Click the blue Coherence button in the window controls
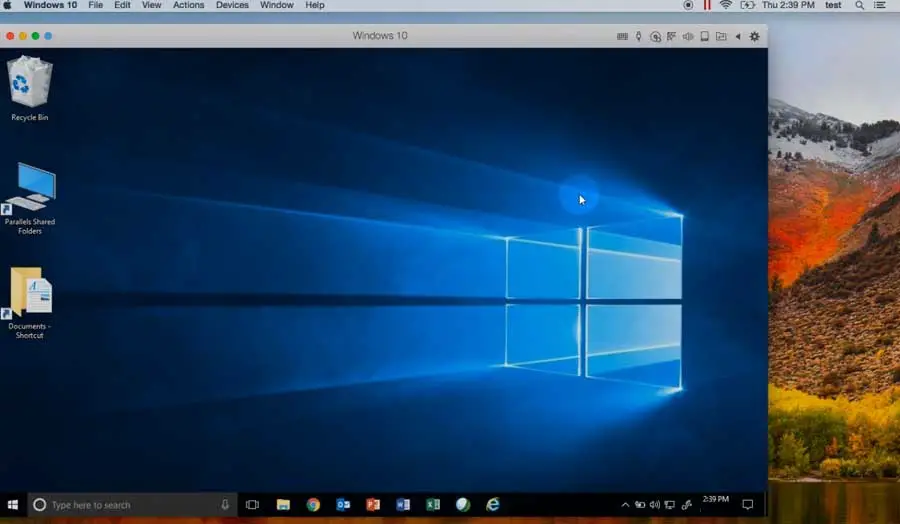 tap(48, 36)
